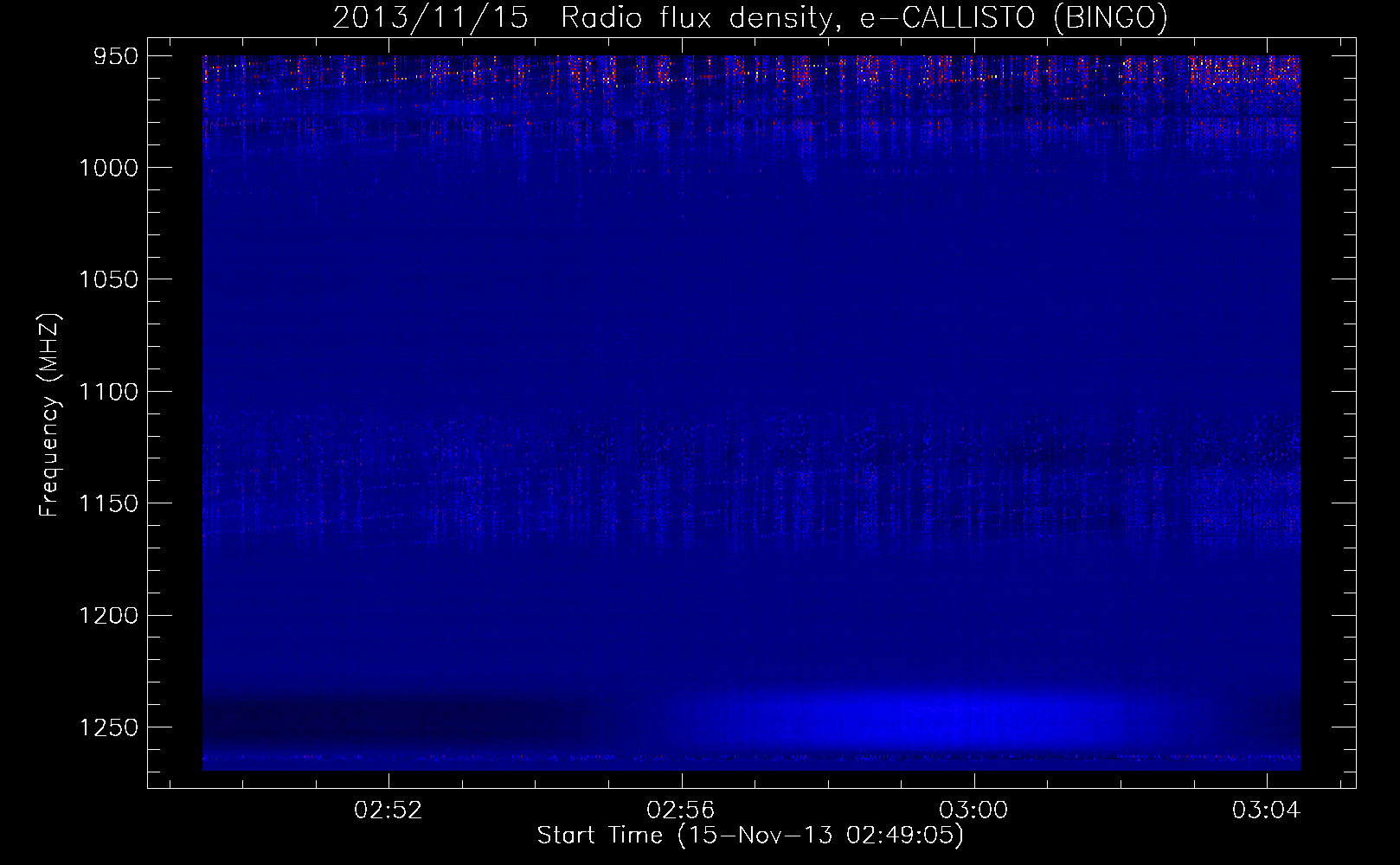Click the frequency tick label "1200"
This screenshot has height=865, width=1400.
pos(108,616)
